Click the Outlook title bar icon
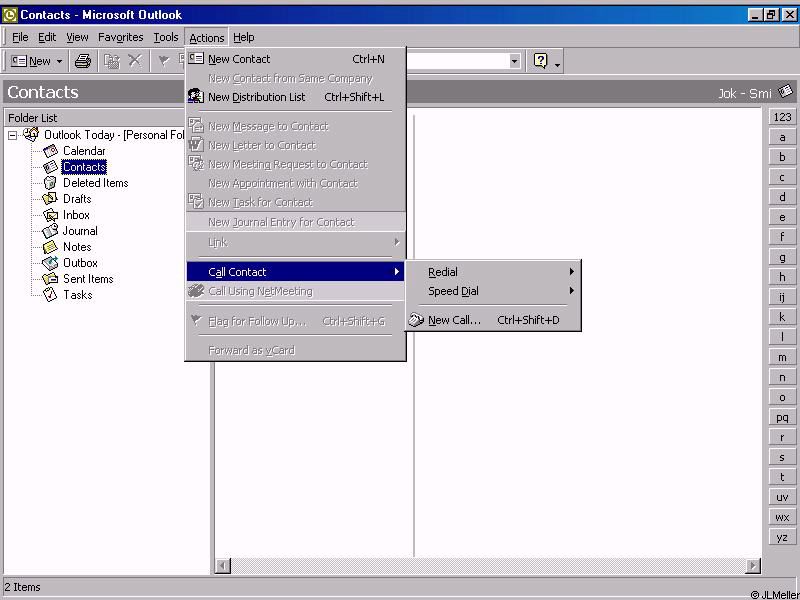 tap(10, 15)
